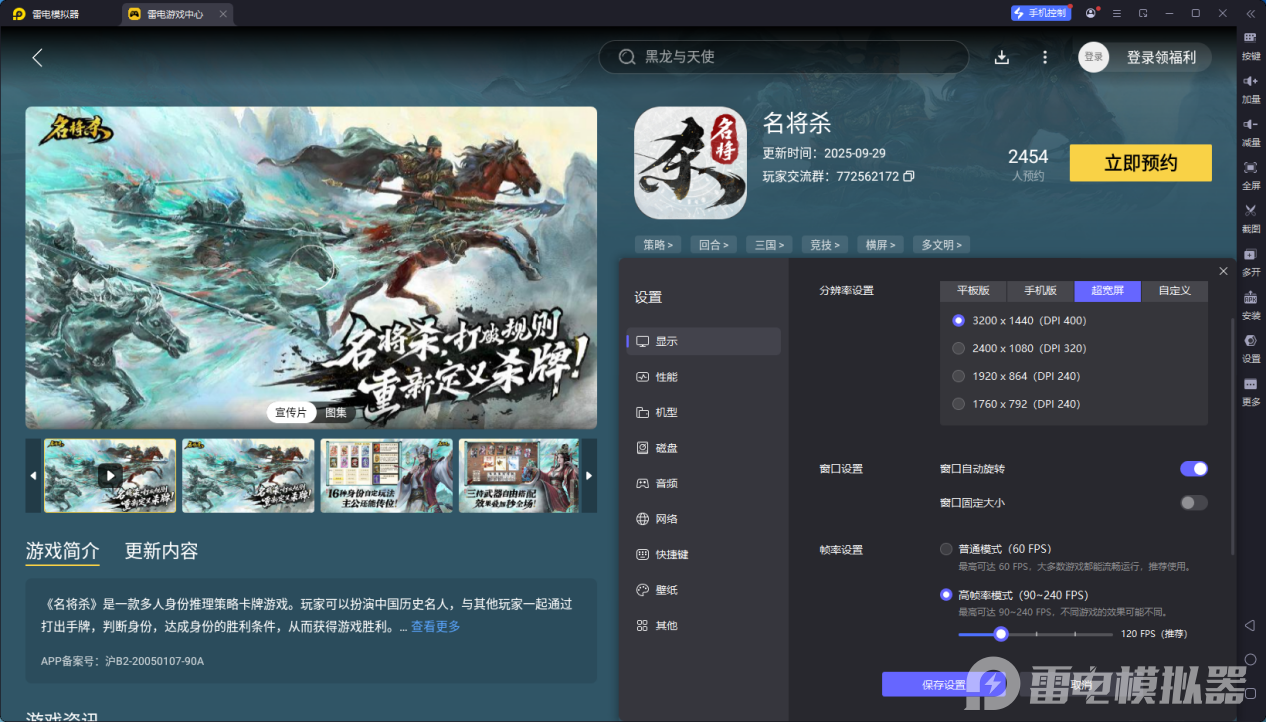The width and height of the screenshot is (1266, 722).
Task: Take a screenshot with the 截图 icon
Action: [x=1251, y=219]
